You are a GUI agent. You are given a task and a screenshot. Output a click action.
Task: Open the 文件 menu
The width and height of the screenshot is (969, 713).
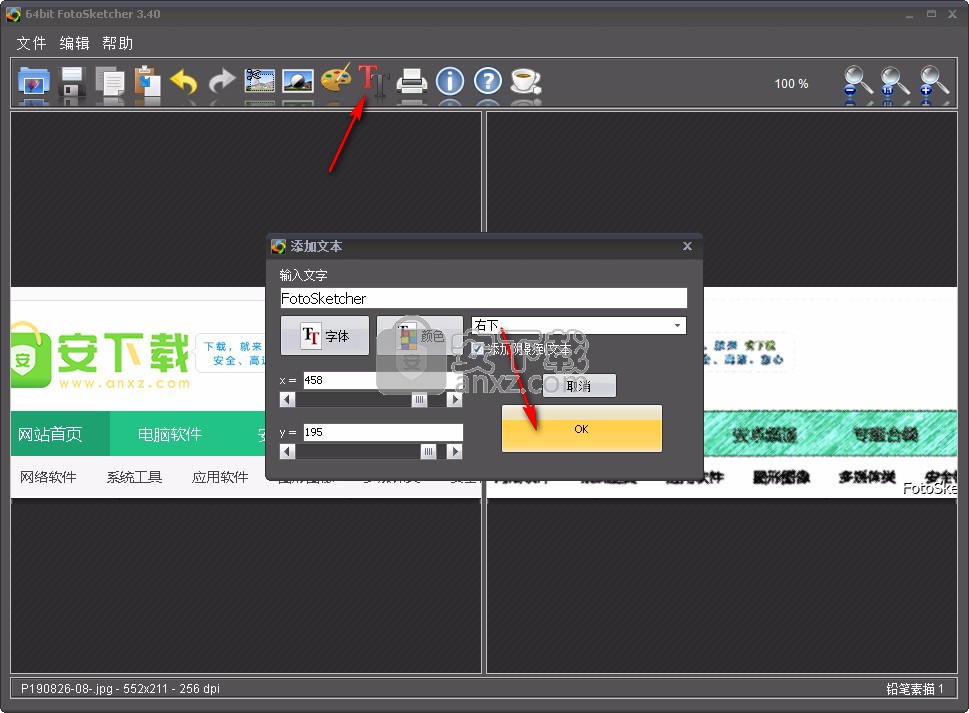tap(31, 43)
